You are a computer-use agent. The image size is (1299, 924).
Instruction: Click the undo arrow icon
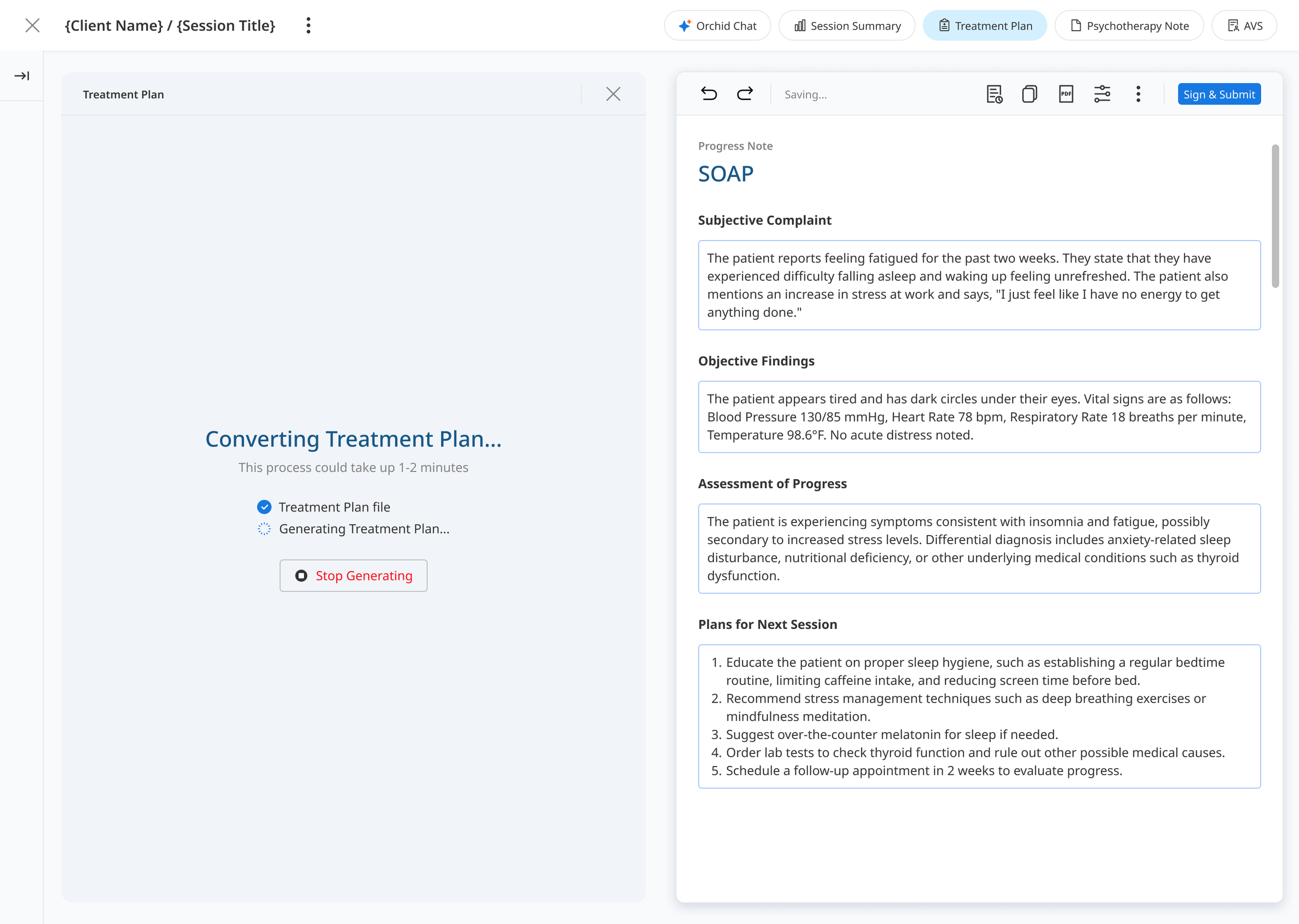(709, 94)
